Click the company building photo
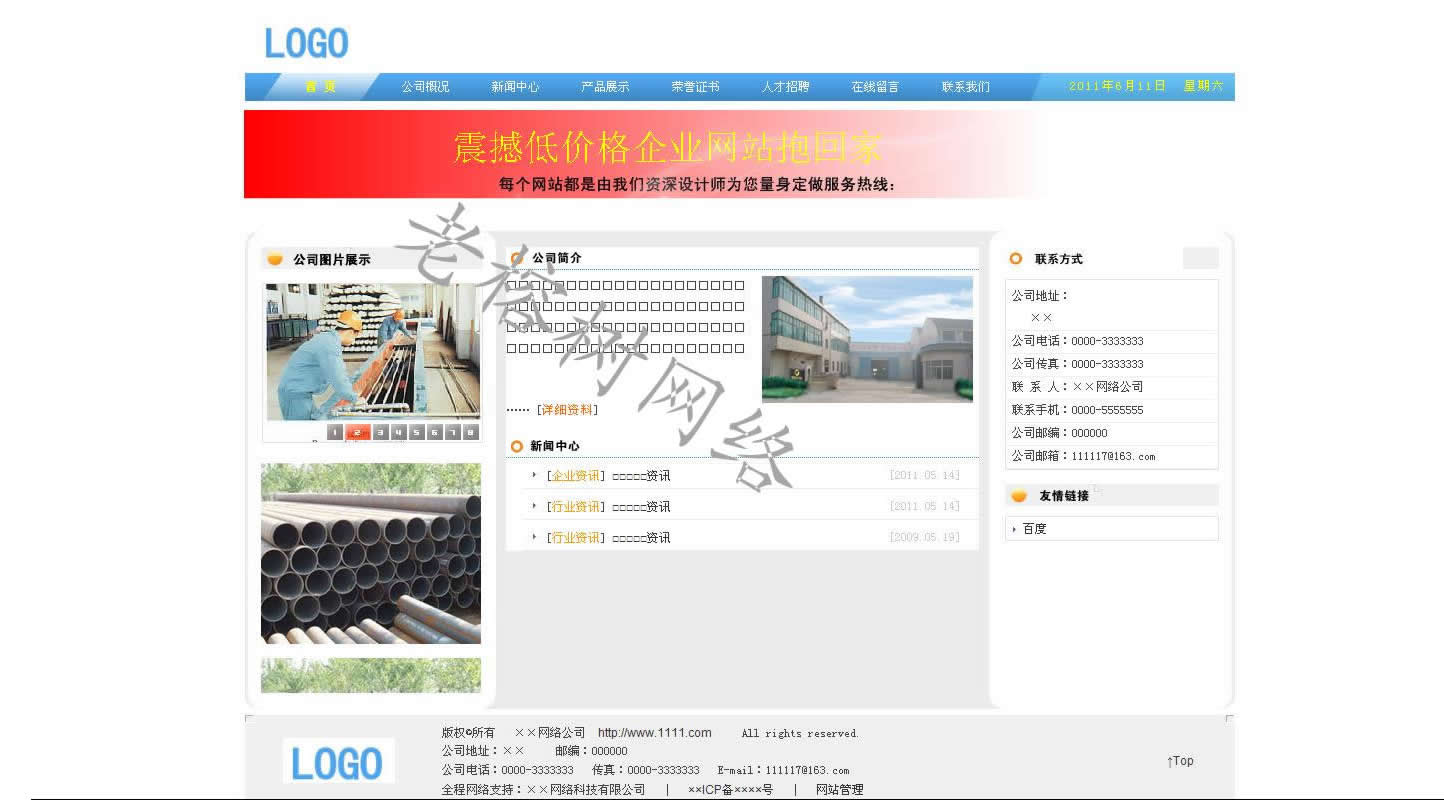The height and width of the screenshot is (800, 1444). tap(867, 339)
